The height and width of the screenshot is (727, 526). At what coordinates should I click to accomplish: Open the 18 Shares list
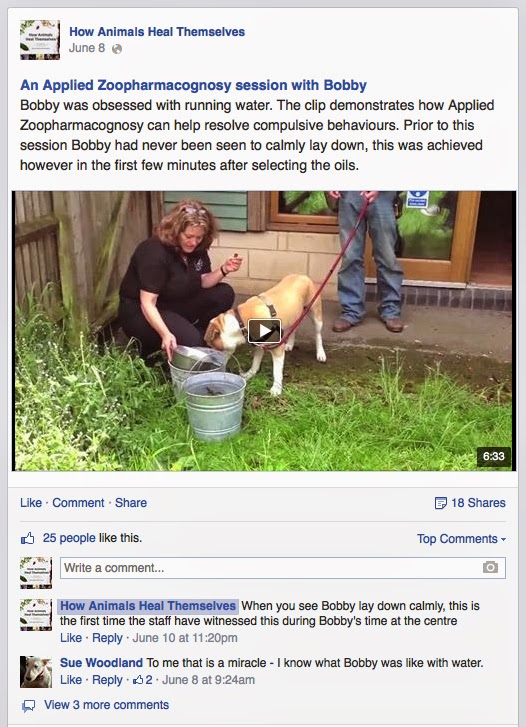(x=478, y=503)
